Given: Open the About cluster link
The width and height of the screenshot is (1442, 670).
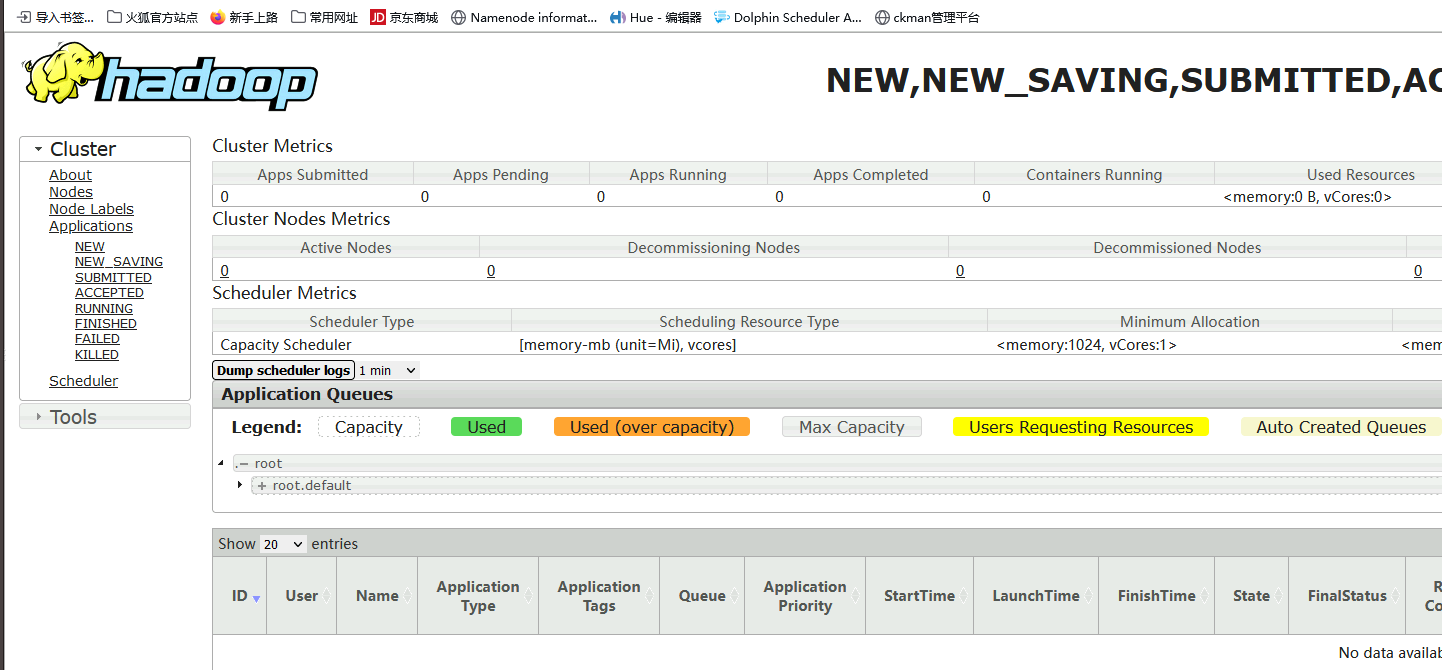Looking at the screenshot, I should coord(70,175).
